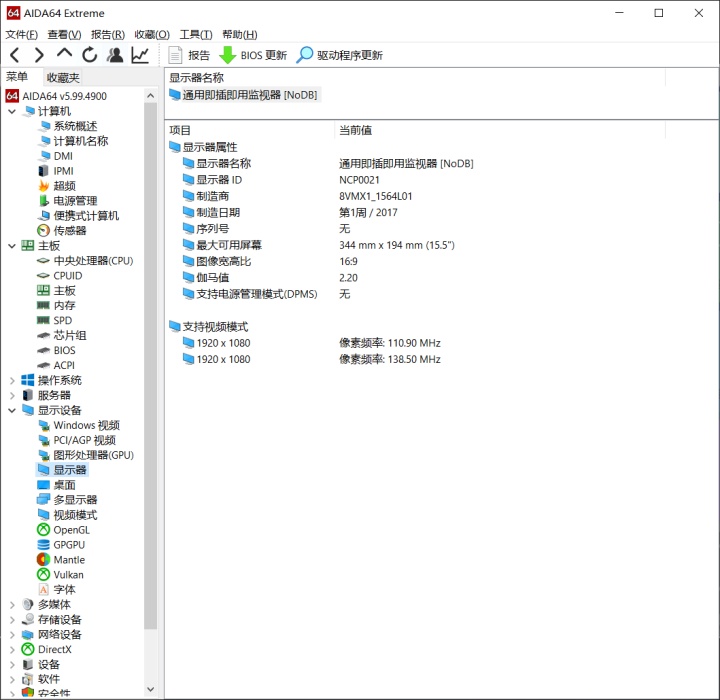Open the 查看(V) menu
Image resolution: width=720 pixels, height=700 pixels.
pyautogui.click(x=64, y=34)
